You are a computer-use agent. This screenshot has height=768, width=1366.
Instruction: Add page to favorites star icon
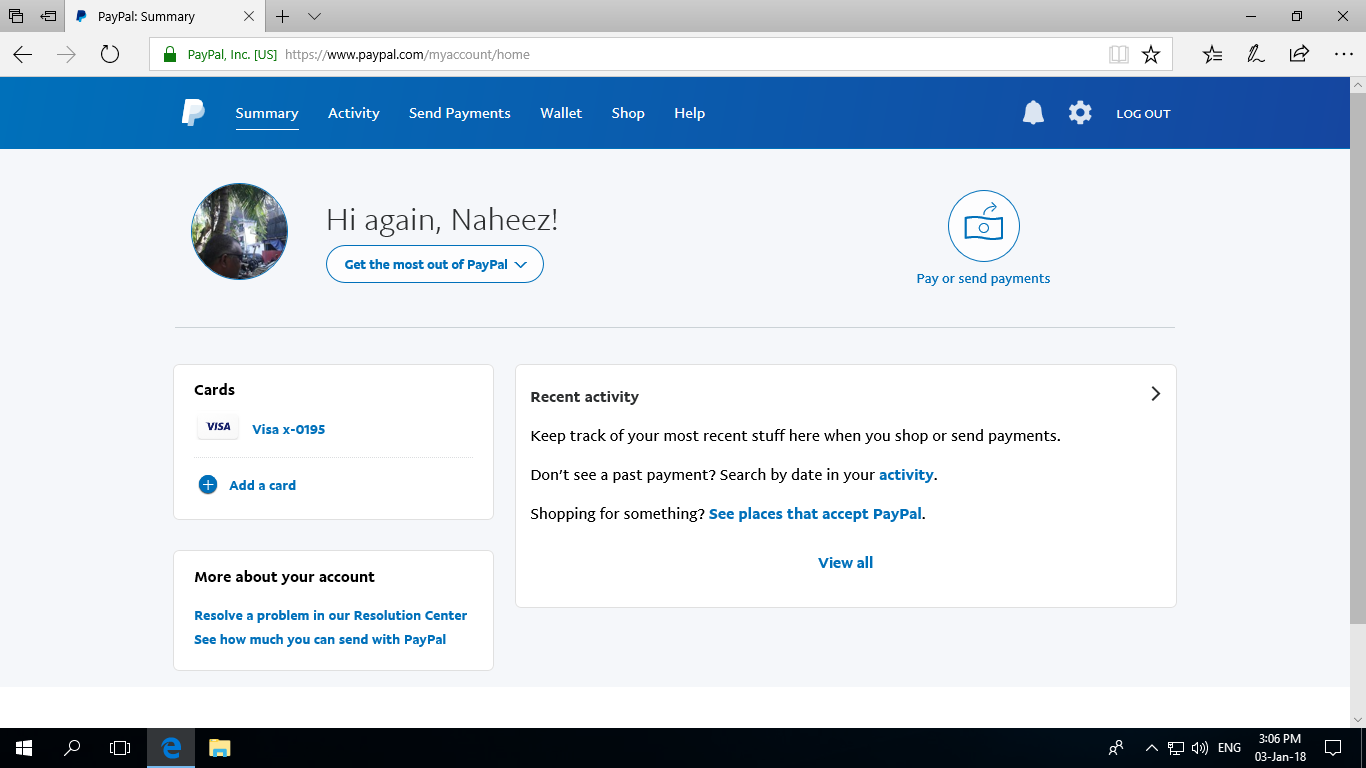[1151, 54]
